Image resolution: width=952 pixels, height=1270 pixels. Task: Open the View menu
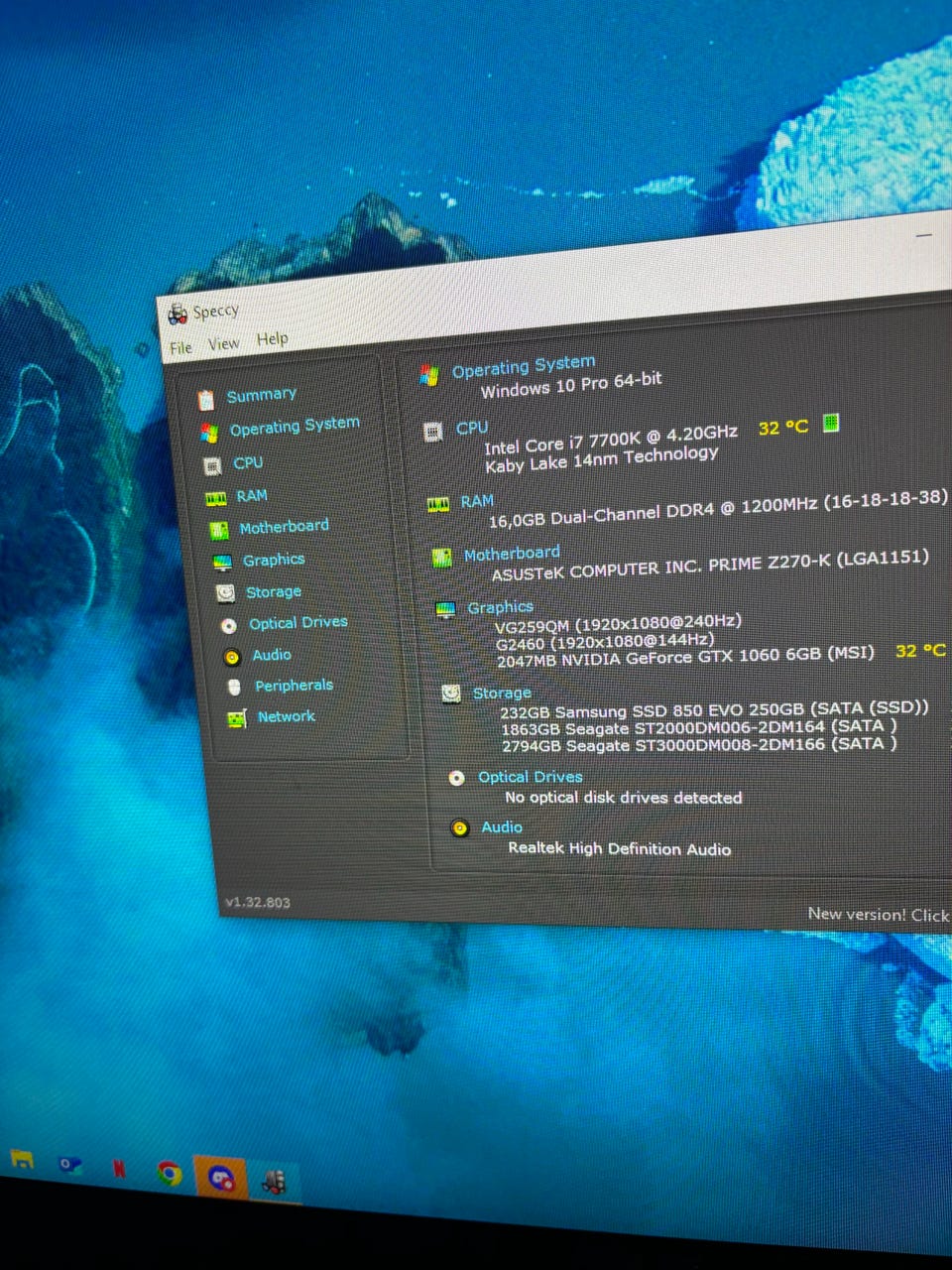click(224, 343)
